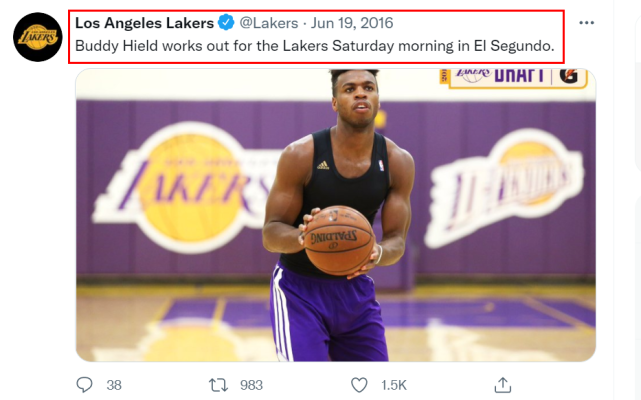Viewport: 641px width, 400px height.
Task: Click the purple shorts of the player
Action: tap(327, 313)
